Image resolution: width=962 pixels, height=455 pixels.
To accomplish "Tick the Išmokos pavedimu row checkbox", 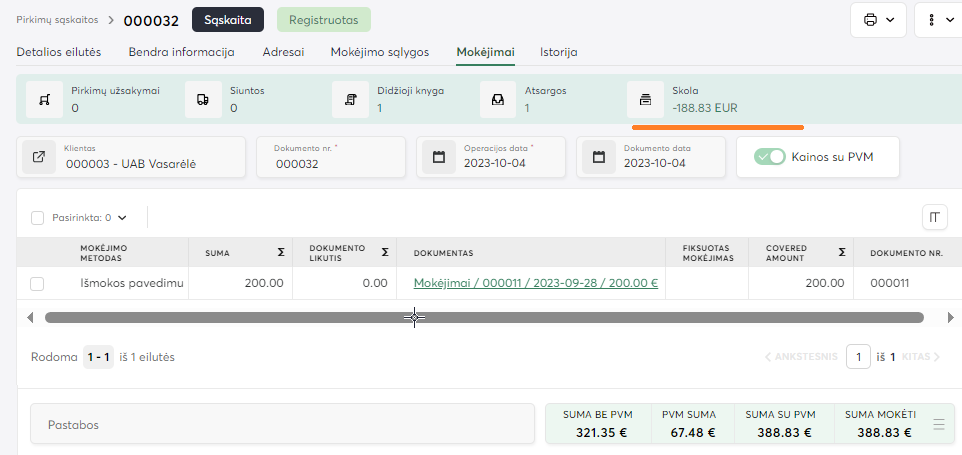I will (37, 284).
